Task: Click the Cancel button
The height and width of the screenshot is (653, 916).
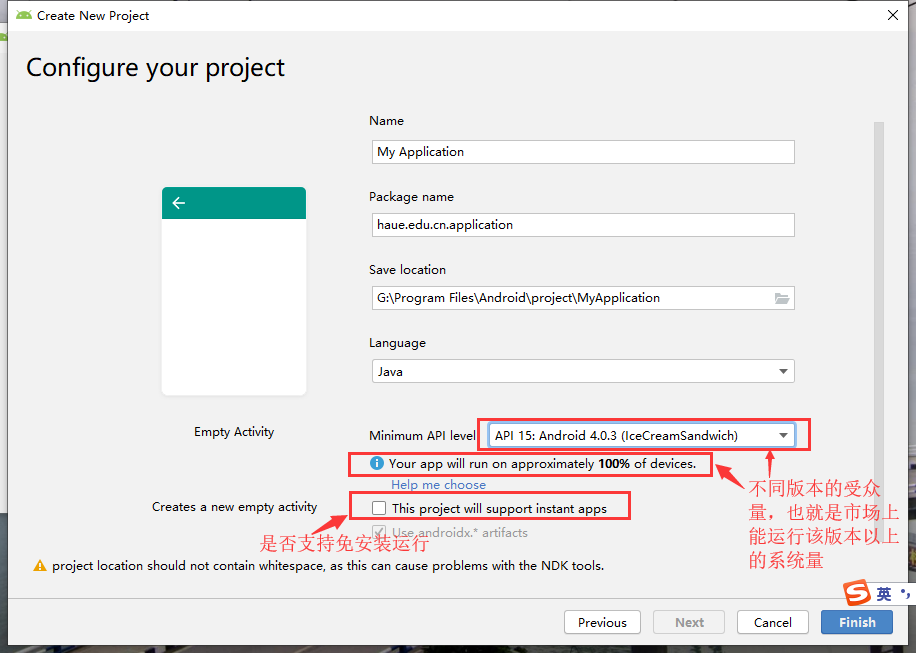Action: 772,622
